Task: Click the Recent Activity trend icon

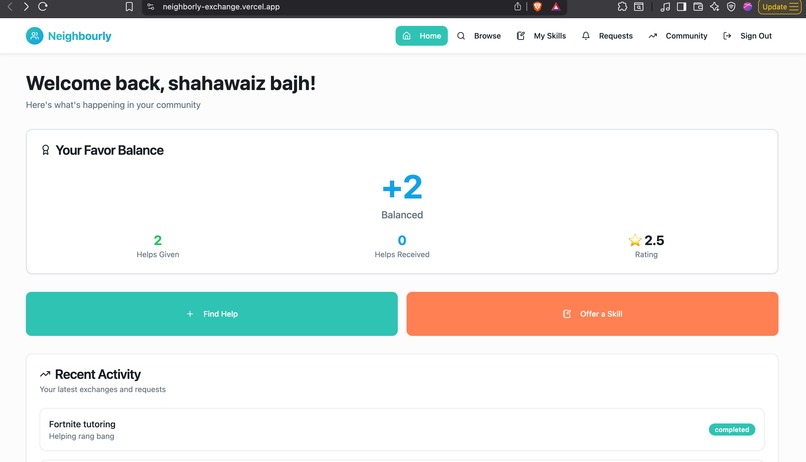Action: coord(45,374)
